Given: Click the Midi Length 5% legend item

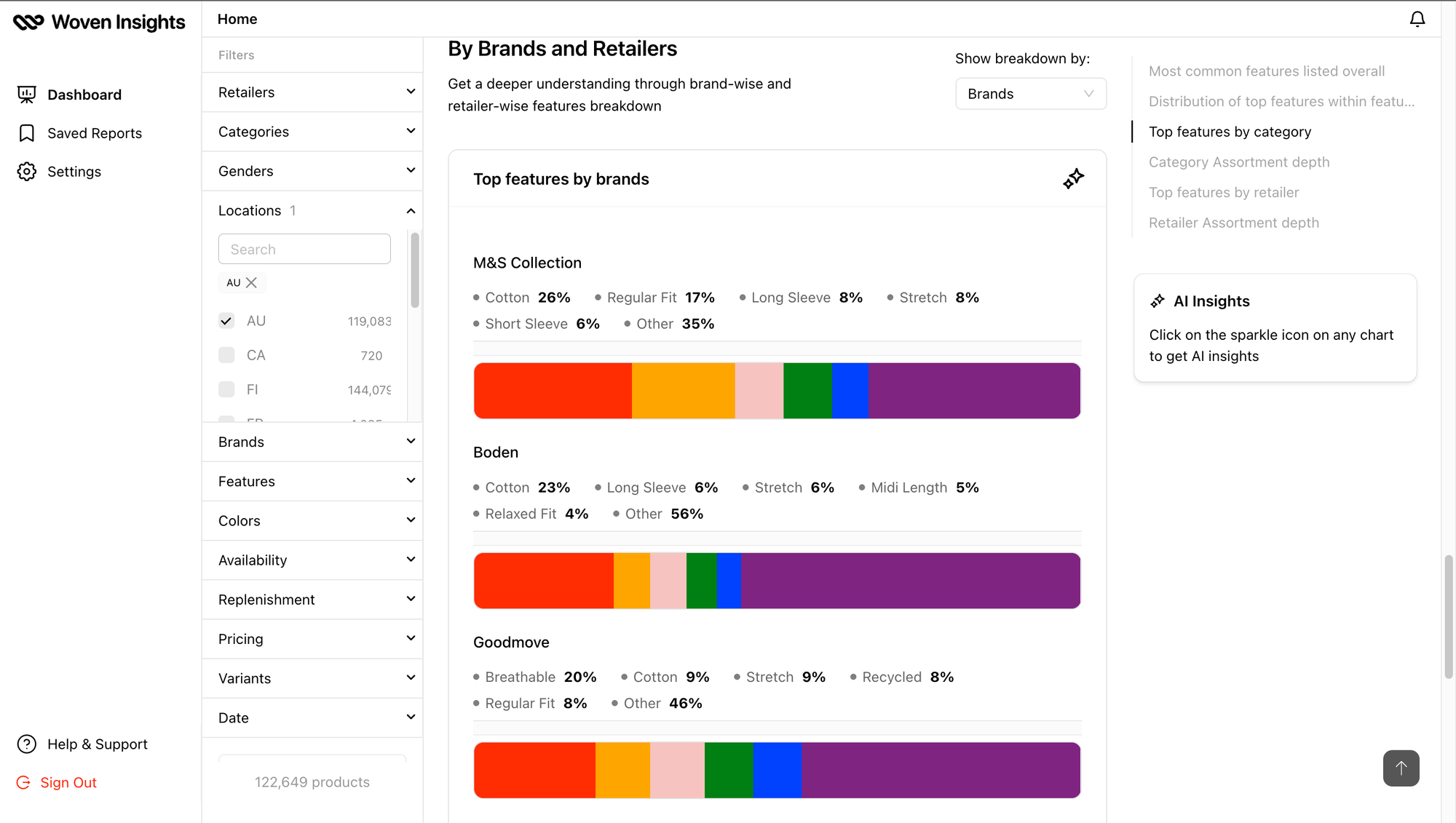Looking at the screenshot, I should (x=919, y=488).
